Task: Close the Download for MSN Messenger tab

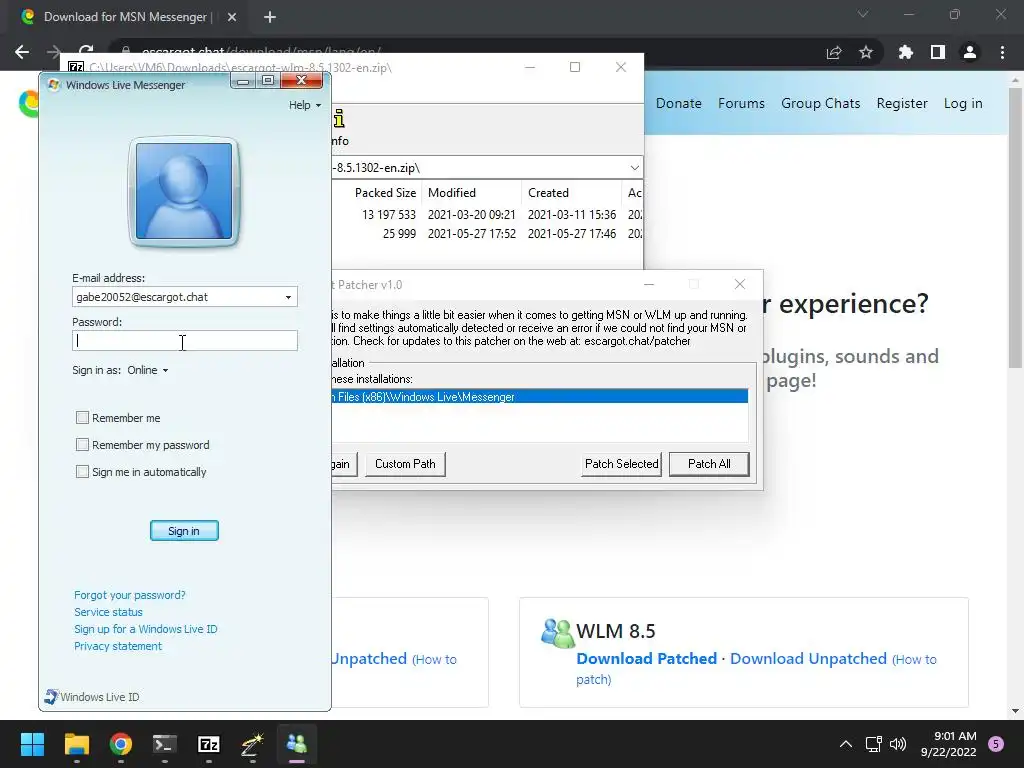Action: [232, 18]
